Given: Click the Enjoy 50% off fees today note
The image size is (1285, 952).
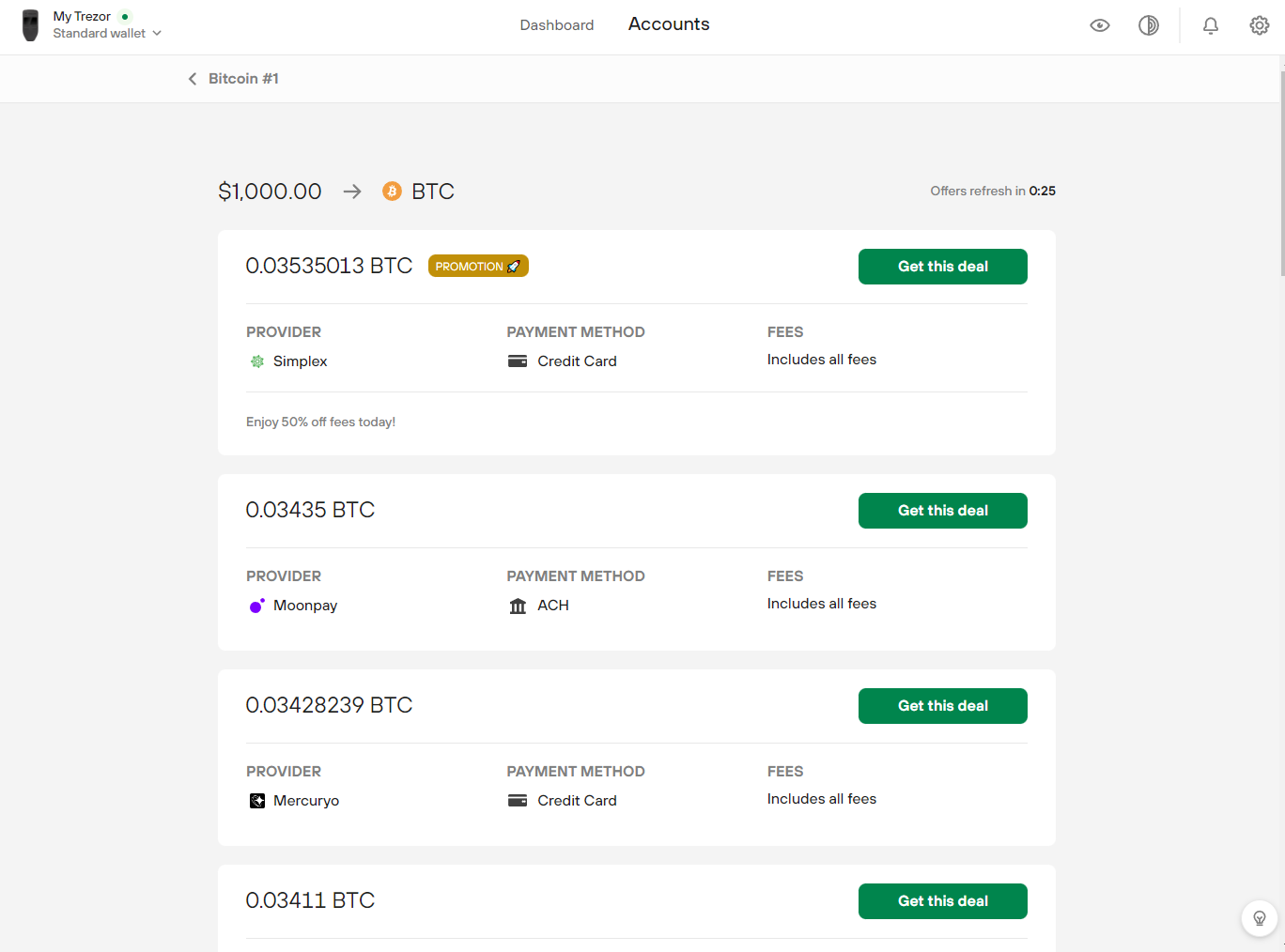Looking at the screenshot, I should 320,422.
